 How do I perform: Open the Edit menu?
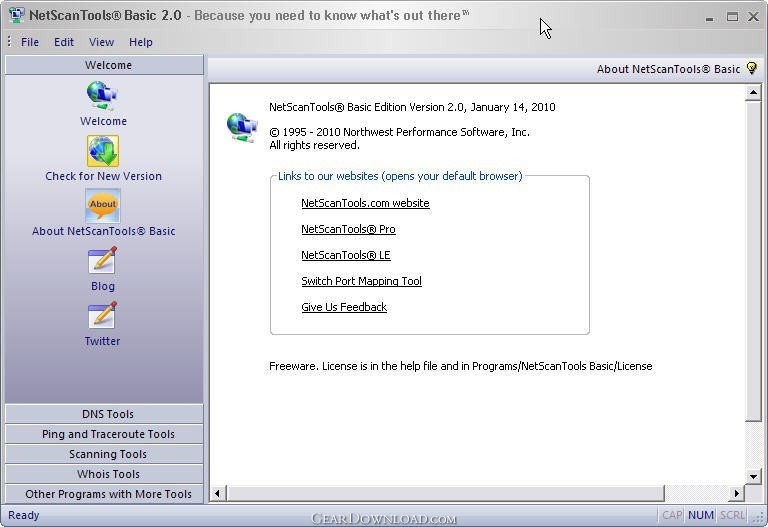[x=64, y=42]
